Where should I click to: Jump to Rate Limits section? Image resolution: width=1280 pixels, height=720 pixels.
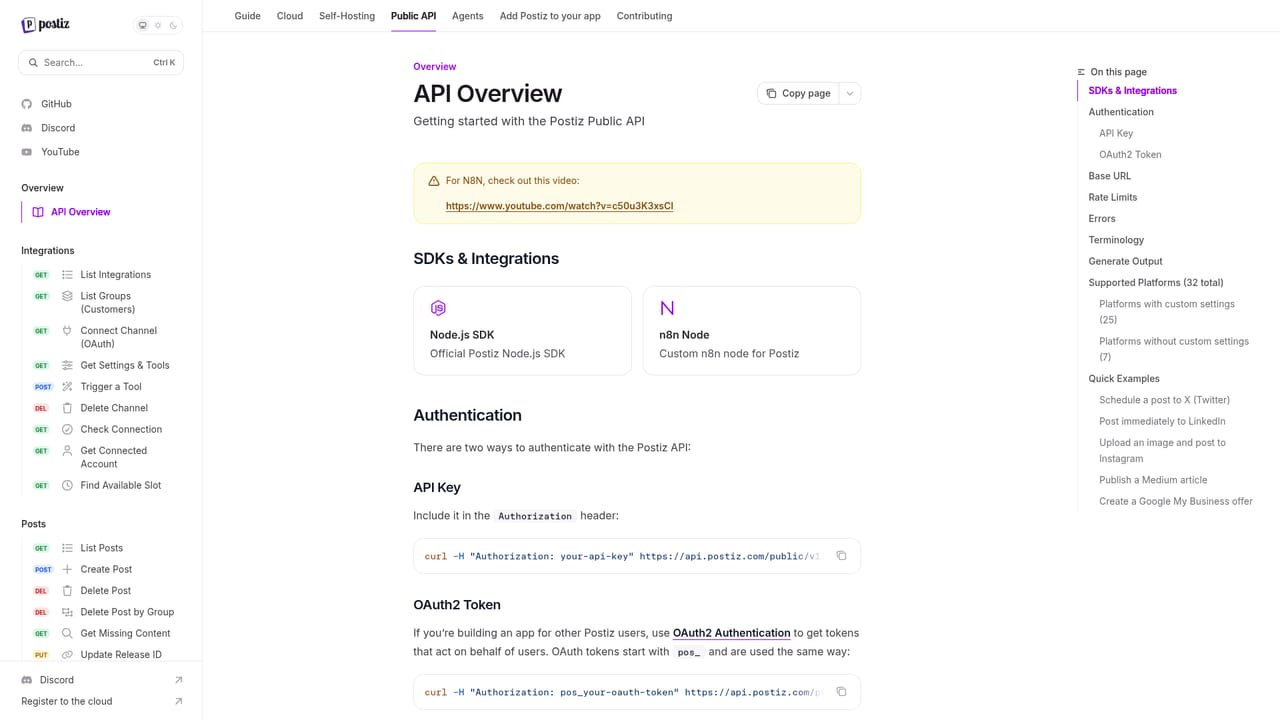coord(1113,197)
